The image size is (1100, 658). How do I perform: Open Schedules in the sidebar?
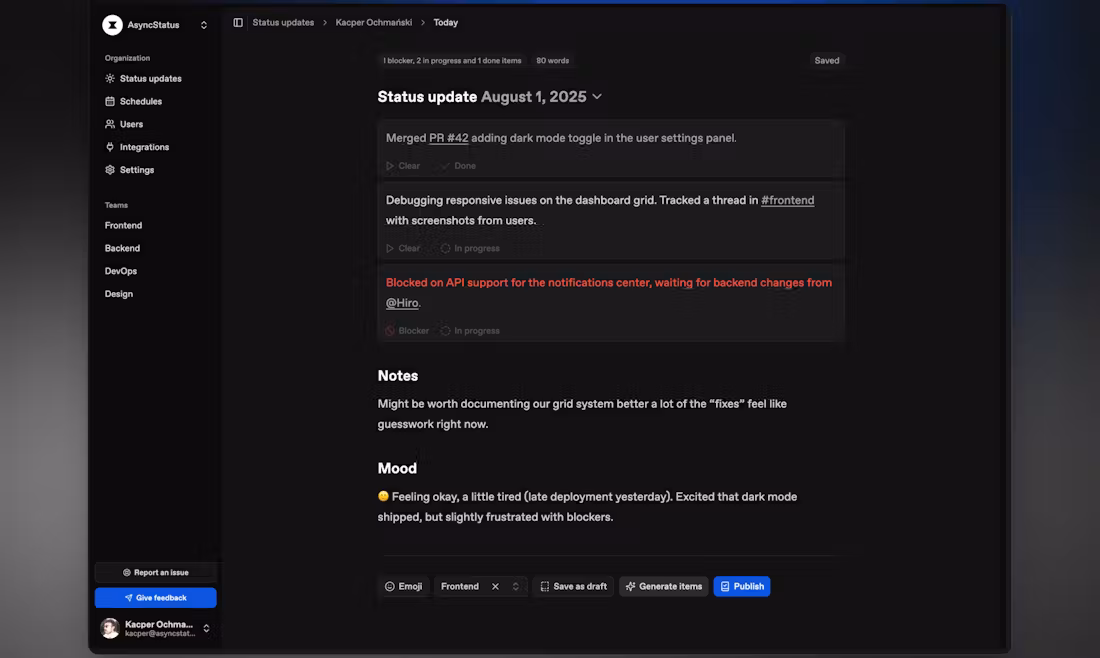[140, 101]
